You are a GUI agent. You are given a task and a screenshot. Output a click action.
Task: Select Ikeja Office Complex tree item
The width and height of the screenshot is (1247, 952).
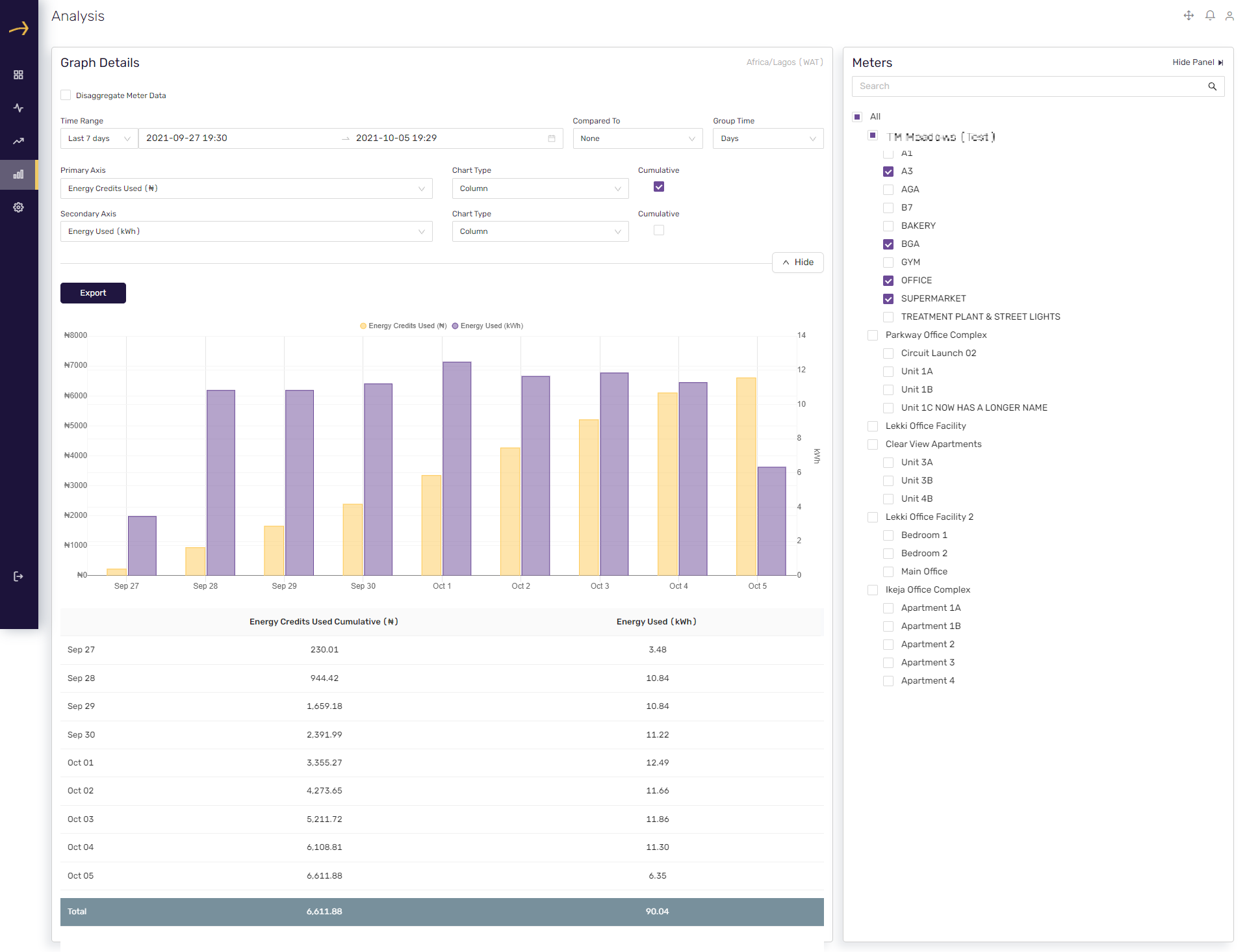pos(927,590)
